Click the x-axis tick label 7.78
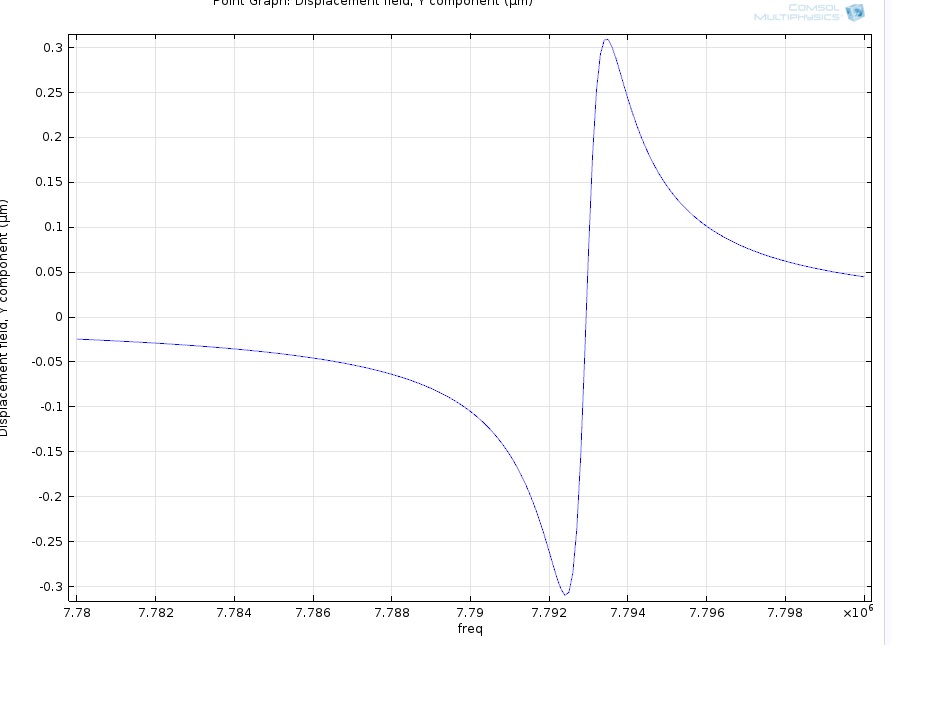 (77, 612)
